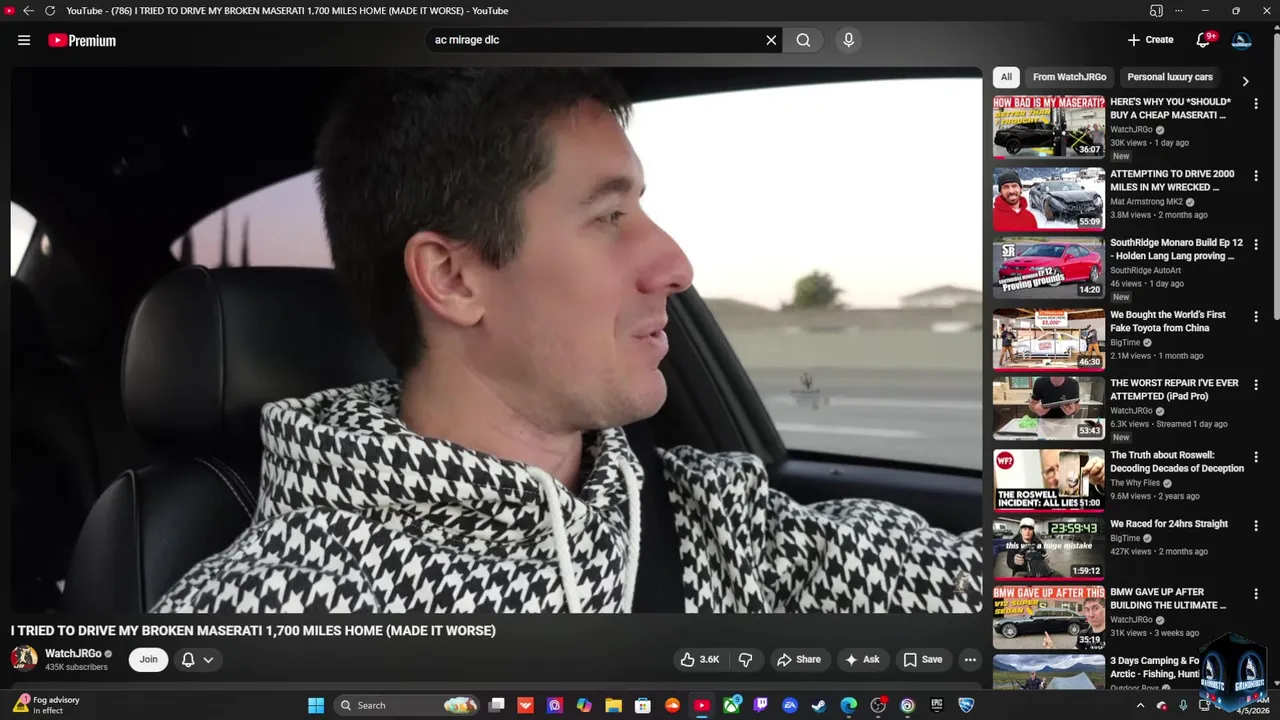Viewport: 1280px width, 720px height.
Task: Open WatchJRGo channel avatar
Action: pyautogui.click(x=24, y=659)
